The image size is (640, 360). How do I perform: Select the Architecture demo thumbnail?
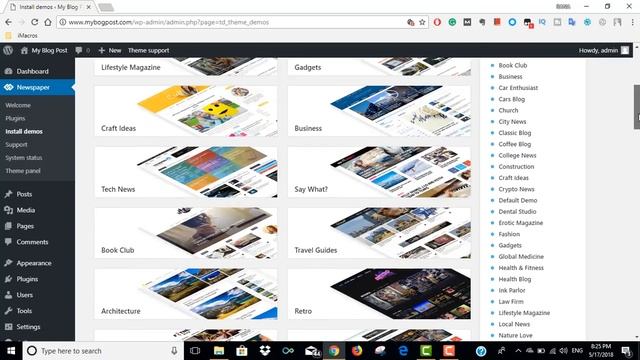click(x=186, y=293)
